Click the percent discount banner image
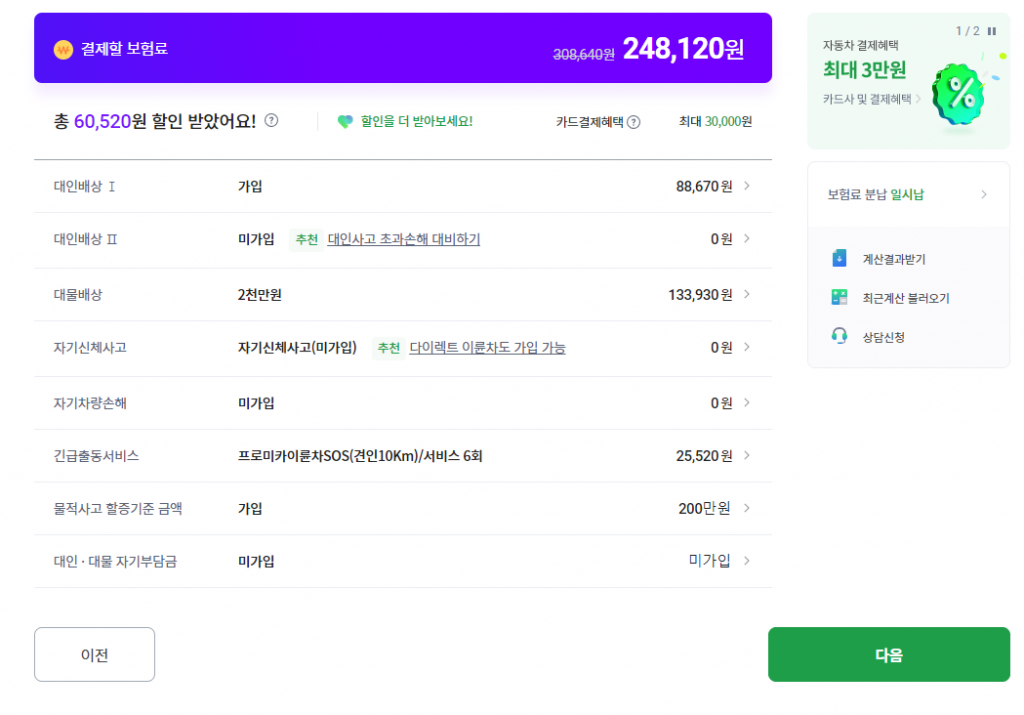Image resolution: width=1024 pixels, height=715 pixels. point(960,95)
